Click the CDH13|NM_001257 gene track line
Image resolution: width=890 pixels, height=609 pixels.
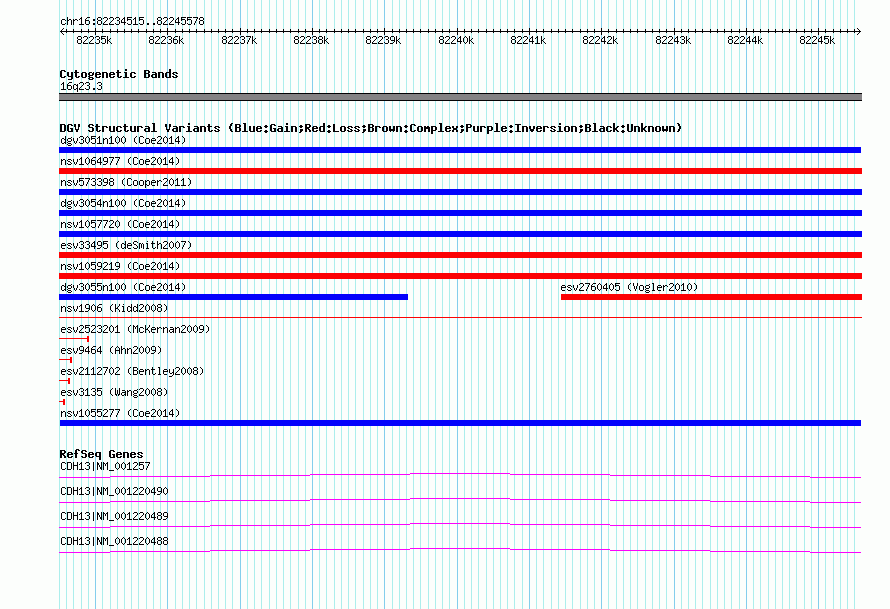click(x=460, y=475)
